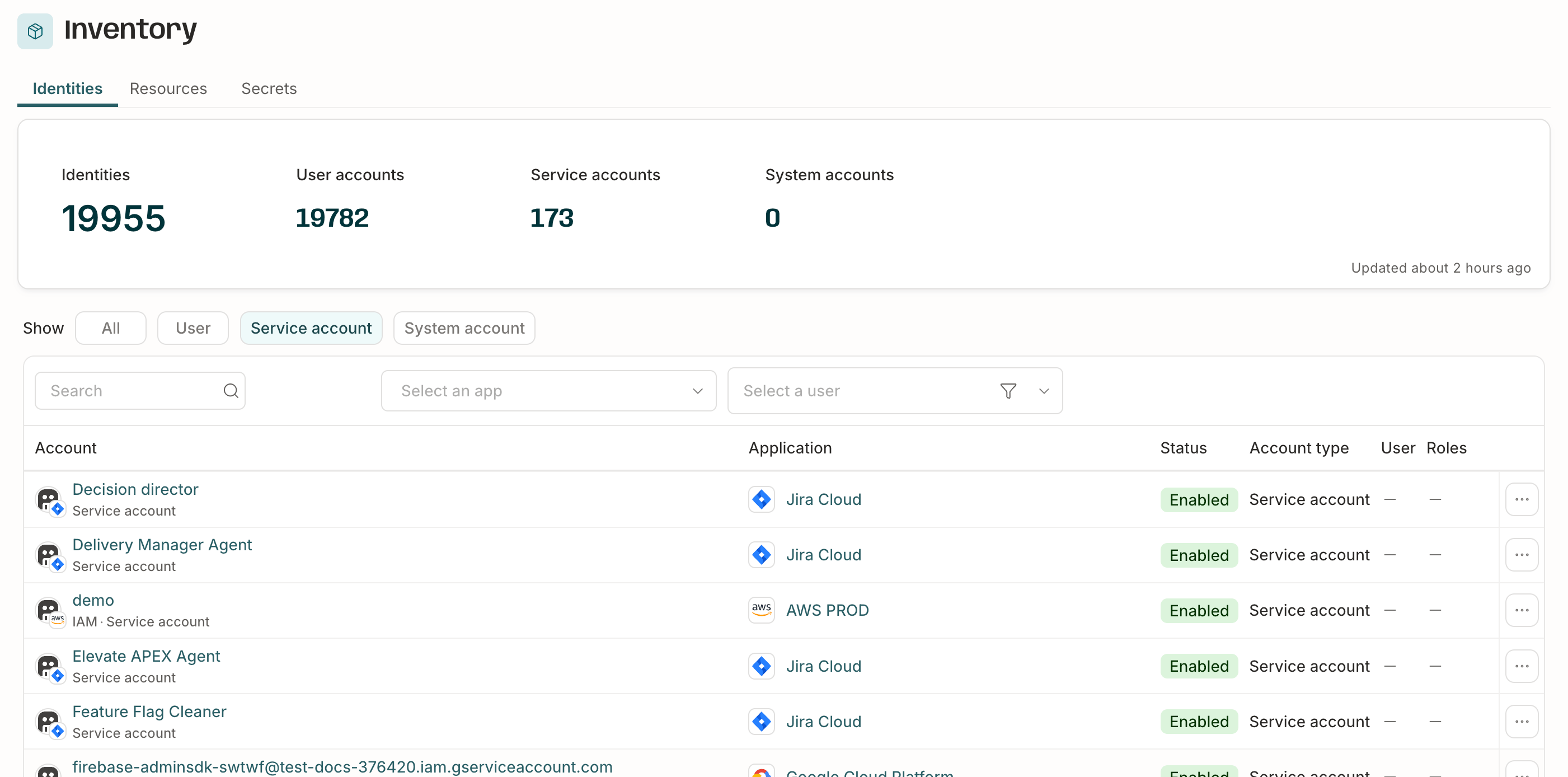Click the filter funnel icon
This screenshot has height=777, width=1568.
coord(1008,390)
